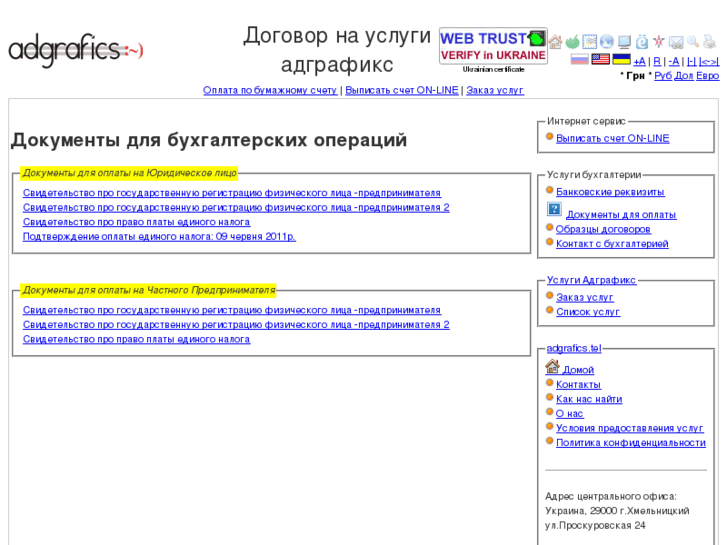This screenshot has width=727, height=545.
Task: Click the computer monitor icon
Action: pos(625,42)
